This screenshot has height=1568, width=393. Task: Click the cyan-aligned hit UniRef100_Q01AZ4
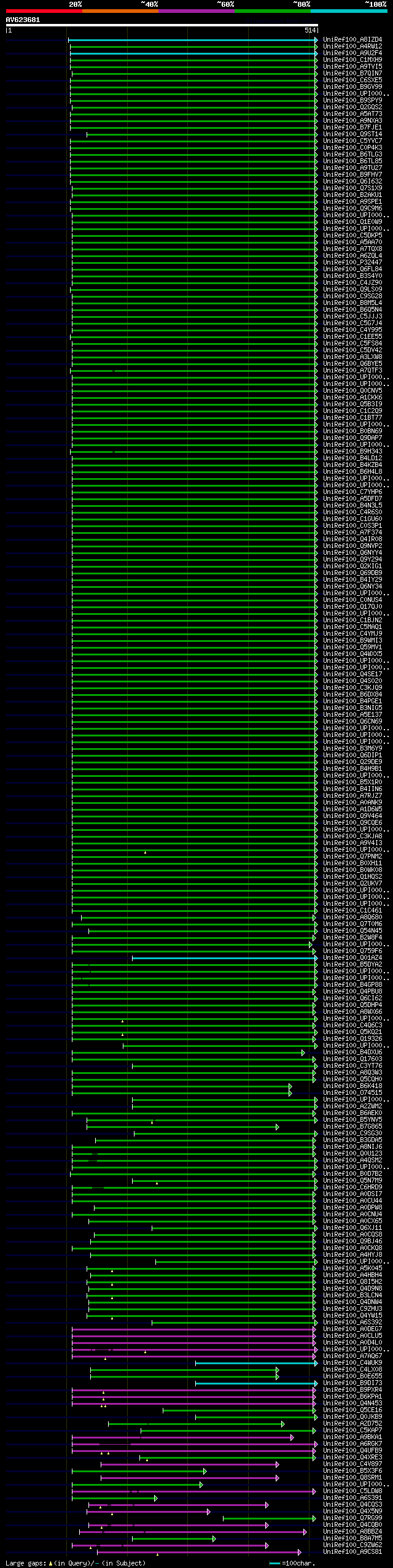tap(352, 958)
